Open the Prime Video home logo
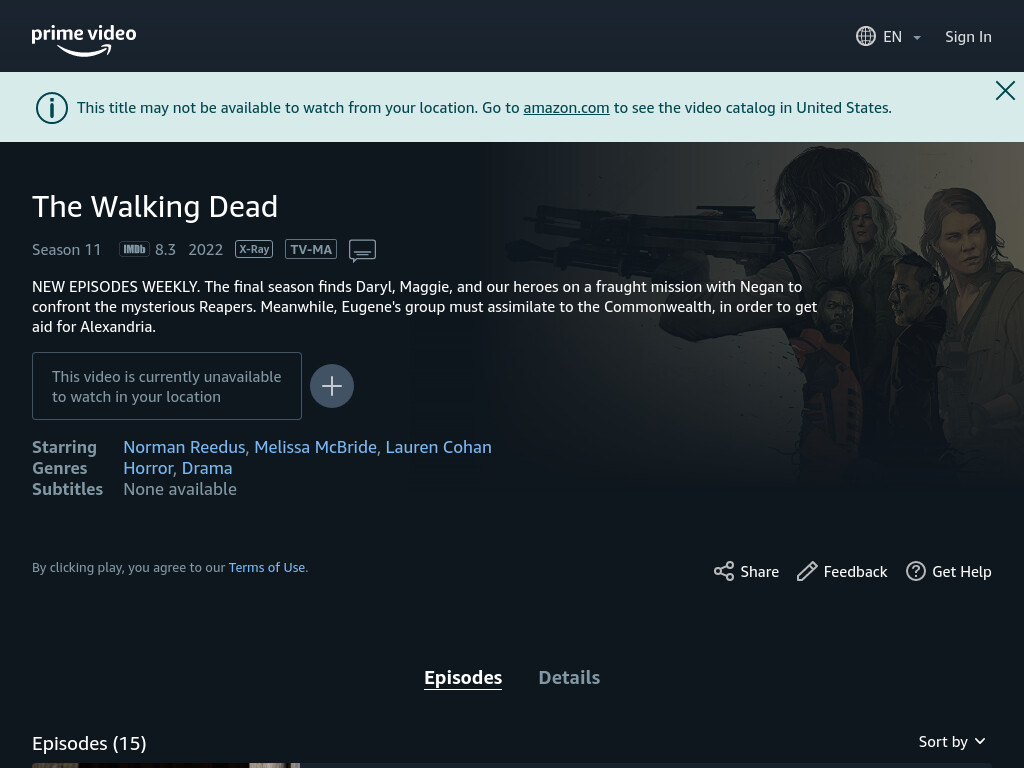 [x=84, y=40]
